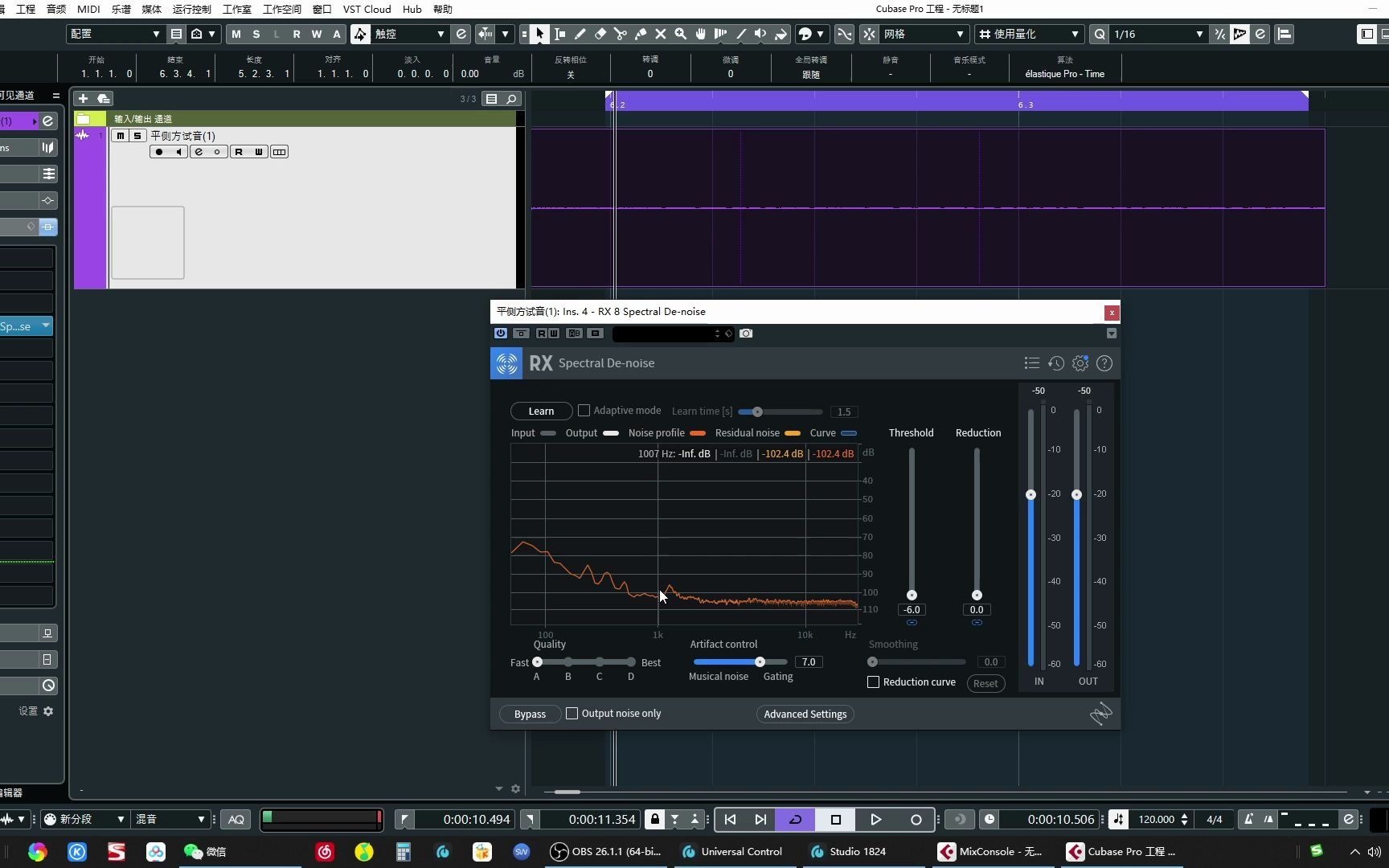Screen dimensions: 1389x868
Task: Open the 音频 menu
Action: pyautogui.click(x=56, y=9)
